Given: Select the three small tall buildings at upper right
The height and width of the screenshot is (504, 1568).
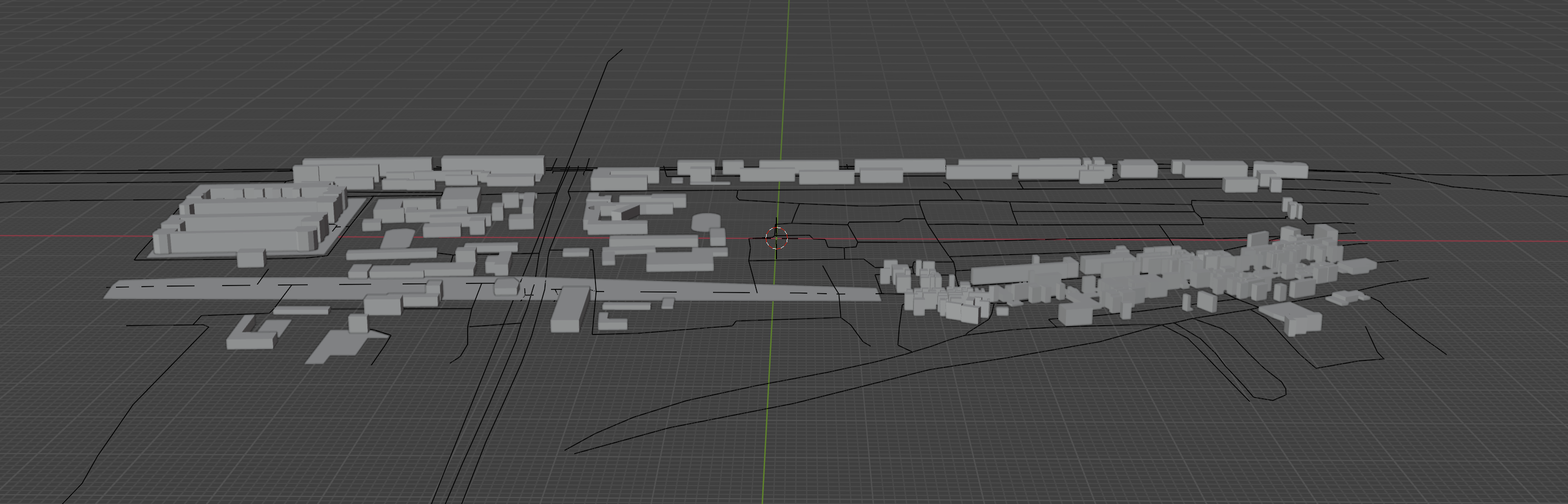Looking at the screenshot, I should coord(1292,208).
